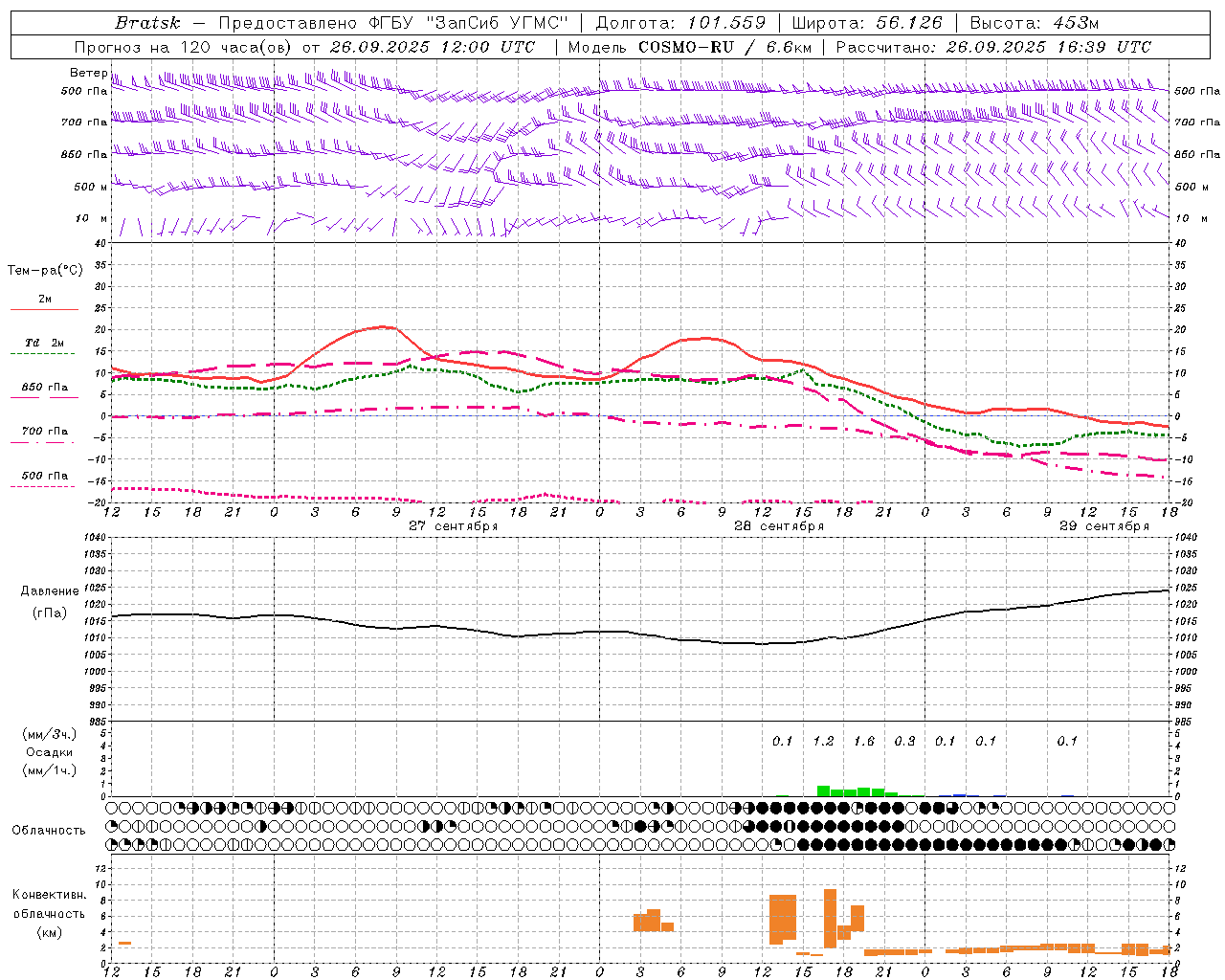The height and width of the screenshot is (980, 1225).
Task: Click the '10 м' wind level label on left
Action: pos(91,219)
